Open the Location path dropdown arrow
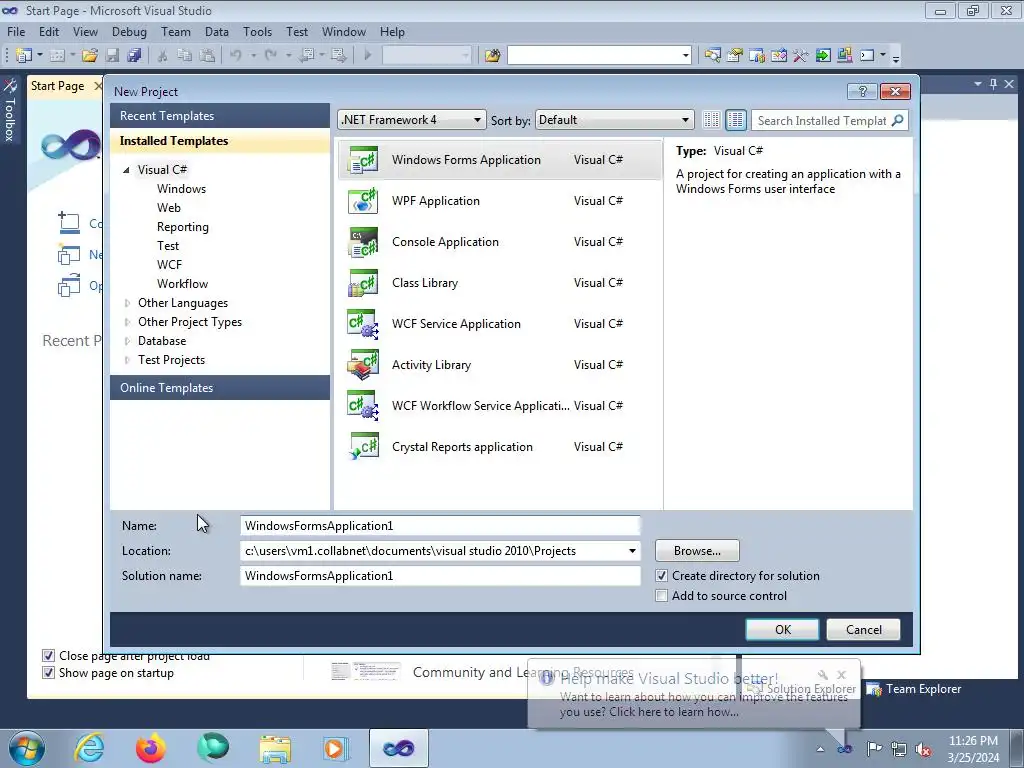Image resolution: width=1024 pixels, height=768 pixels. 632,551
